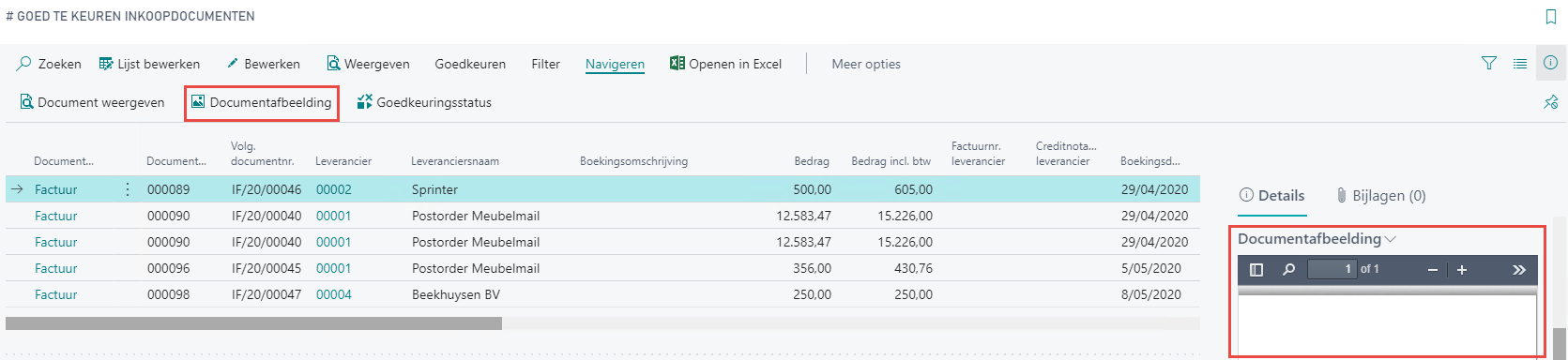Click the horizontal list scrollbar

253,323
